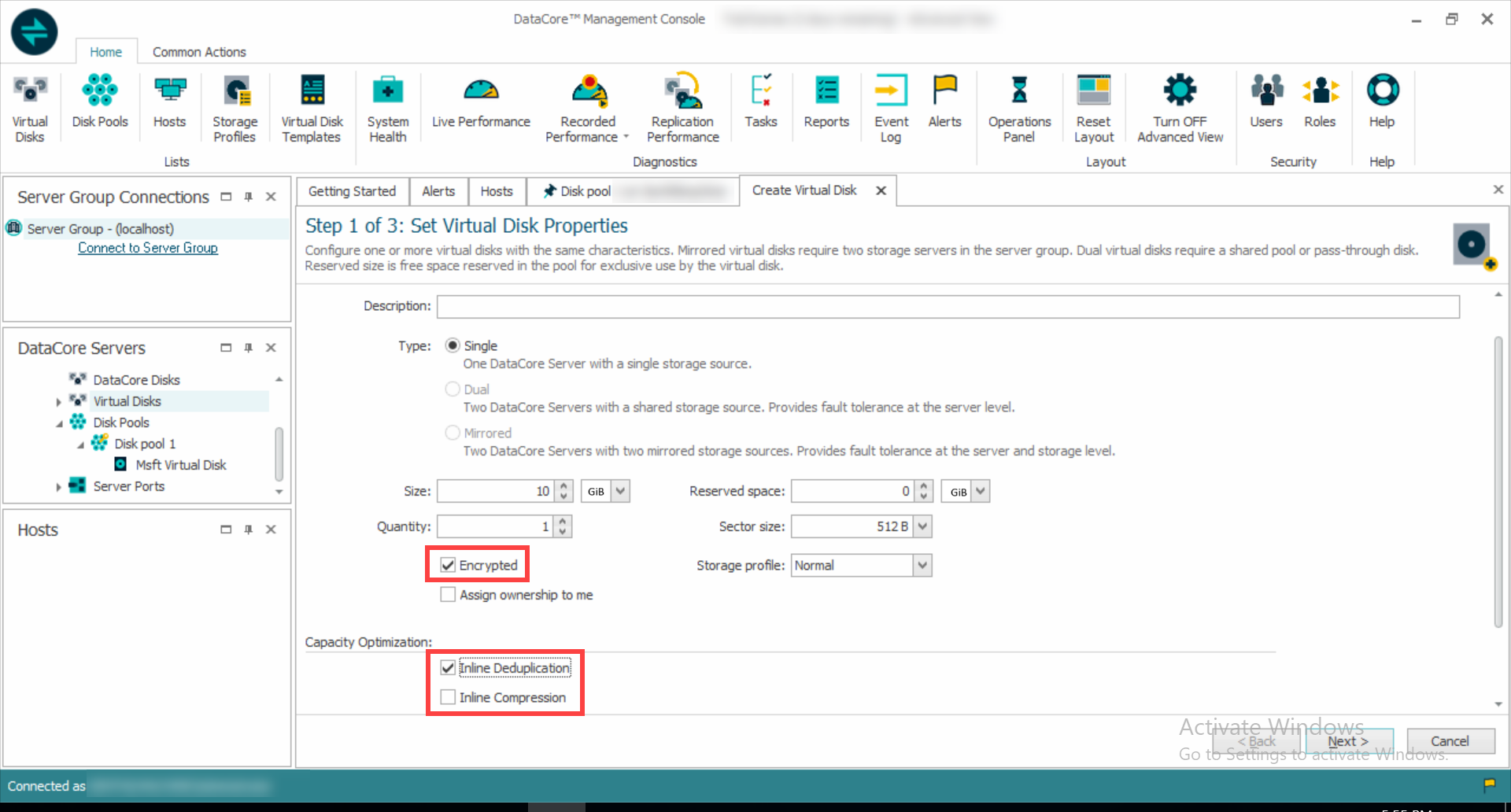Open Replication Performance

pos(682,108)
